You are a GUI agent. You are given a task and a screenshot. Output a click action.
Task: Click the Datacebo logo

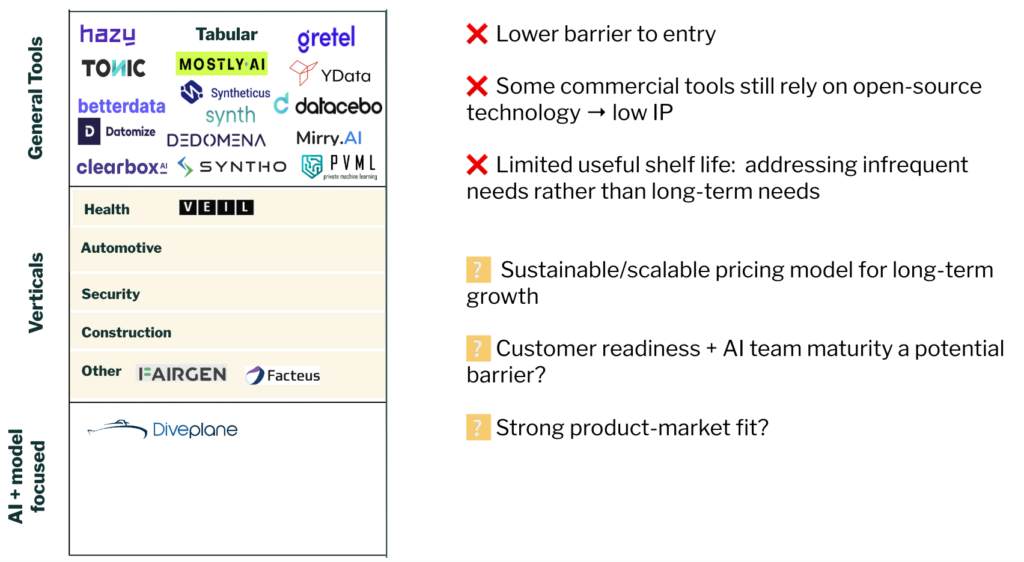point(328,105)
